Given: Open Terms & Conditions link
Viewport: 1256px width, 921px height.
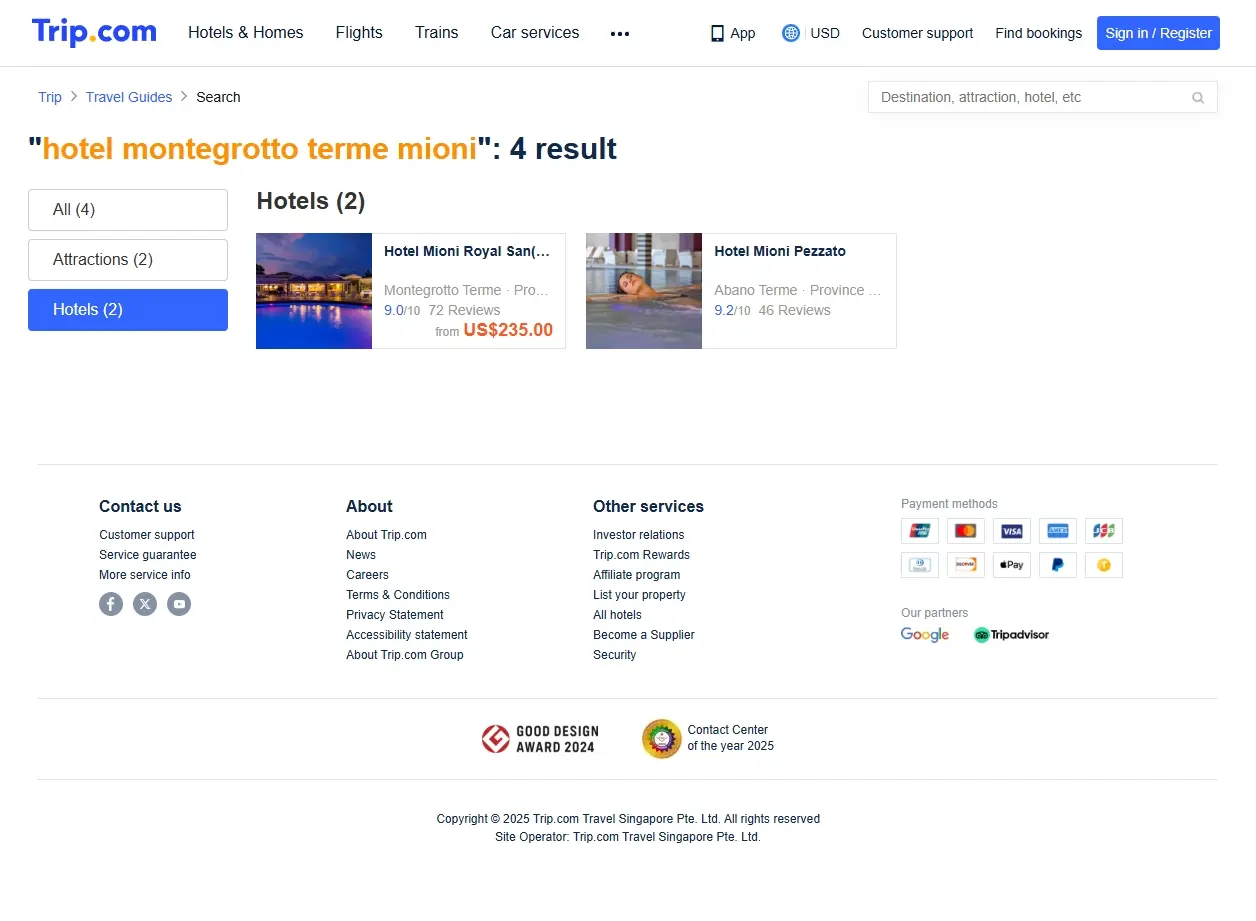Looking at the screenshot, I should click(398, 595).
